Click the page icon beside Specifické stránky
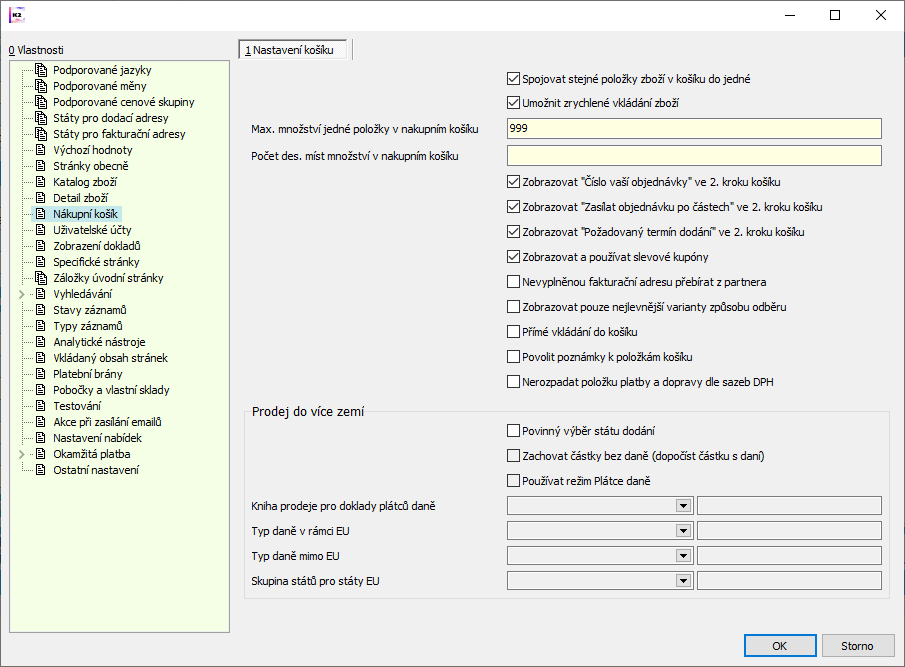The width and height of the screenshot is (905, 667). click(40, 262)
